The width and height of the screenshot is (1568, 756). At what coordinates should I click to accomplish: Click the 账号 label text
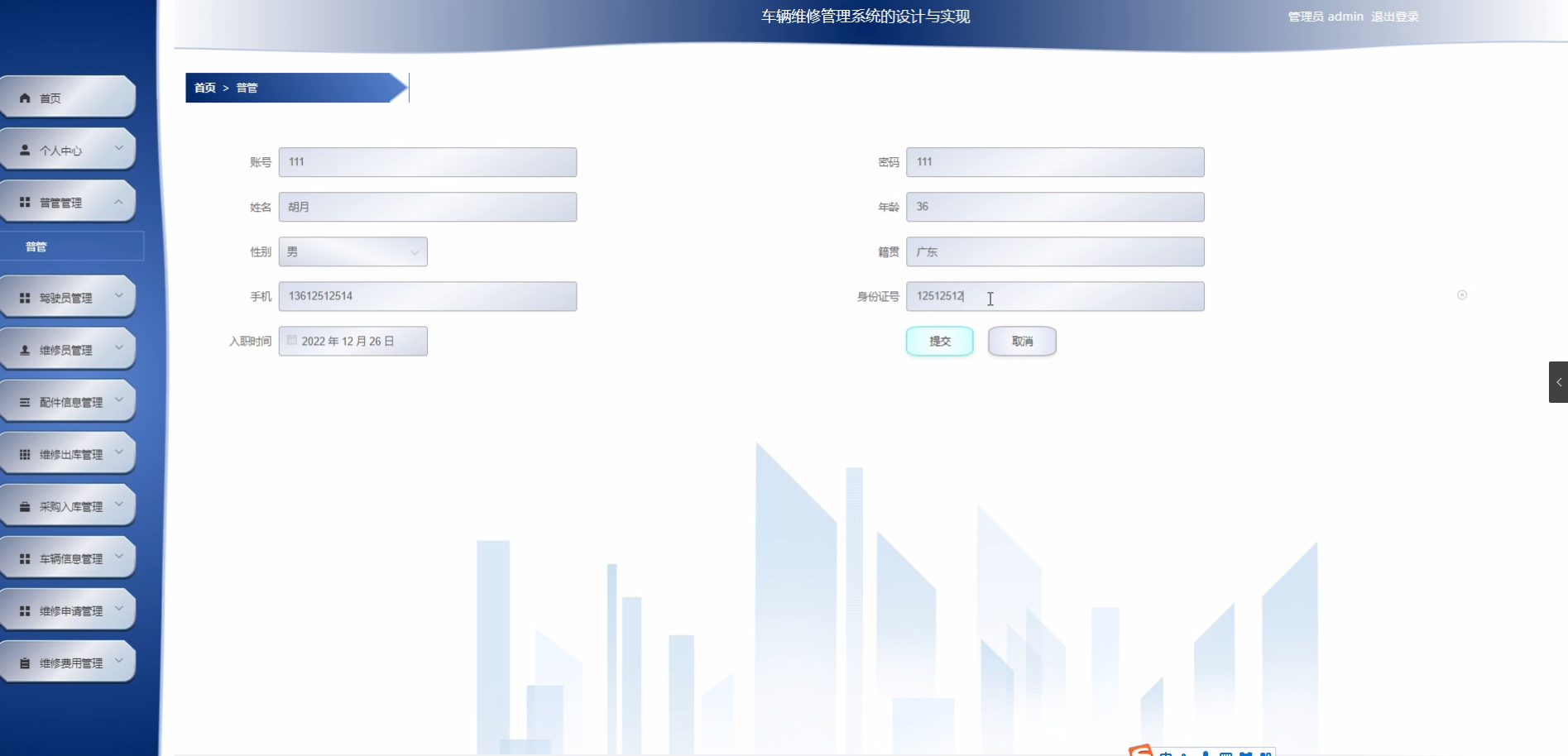261,162
